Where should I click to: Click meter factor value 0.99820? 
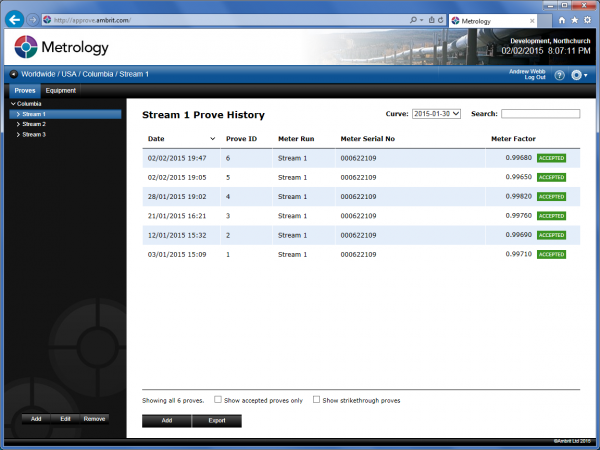click(518, 196)
